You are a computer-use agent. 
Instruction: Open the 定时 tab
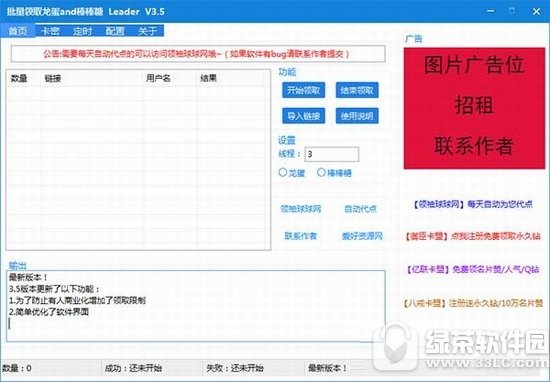point(82,31)
